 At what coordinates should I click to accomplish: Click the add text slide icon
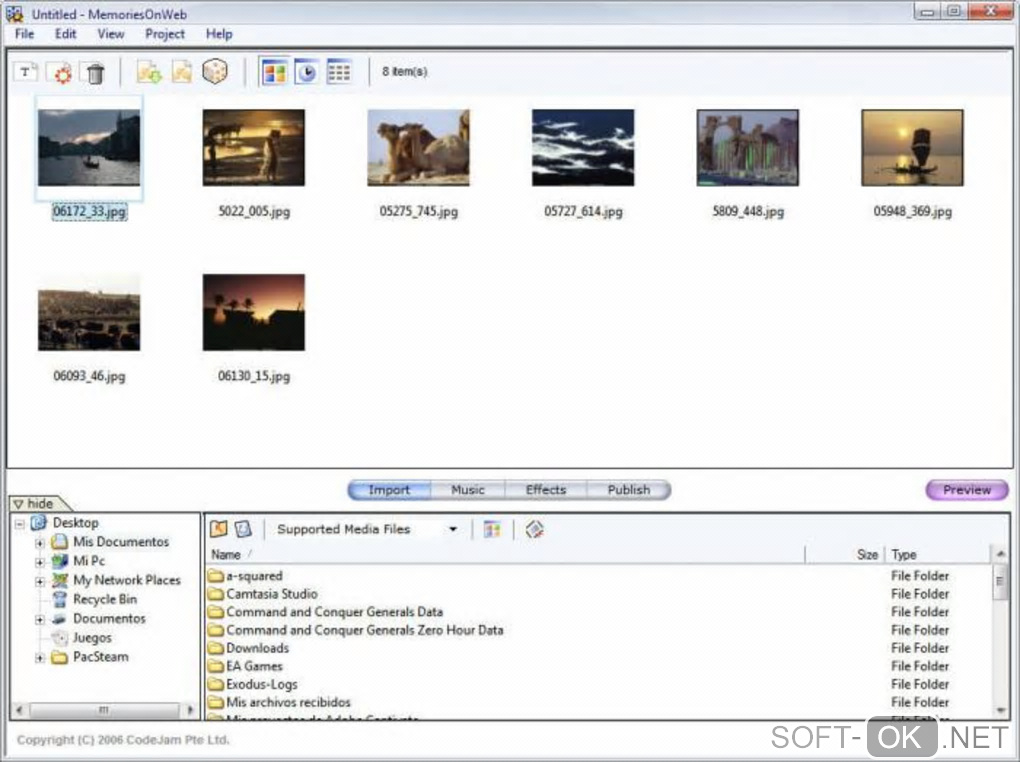[x=26, y=72]
